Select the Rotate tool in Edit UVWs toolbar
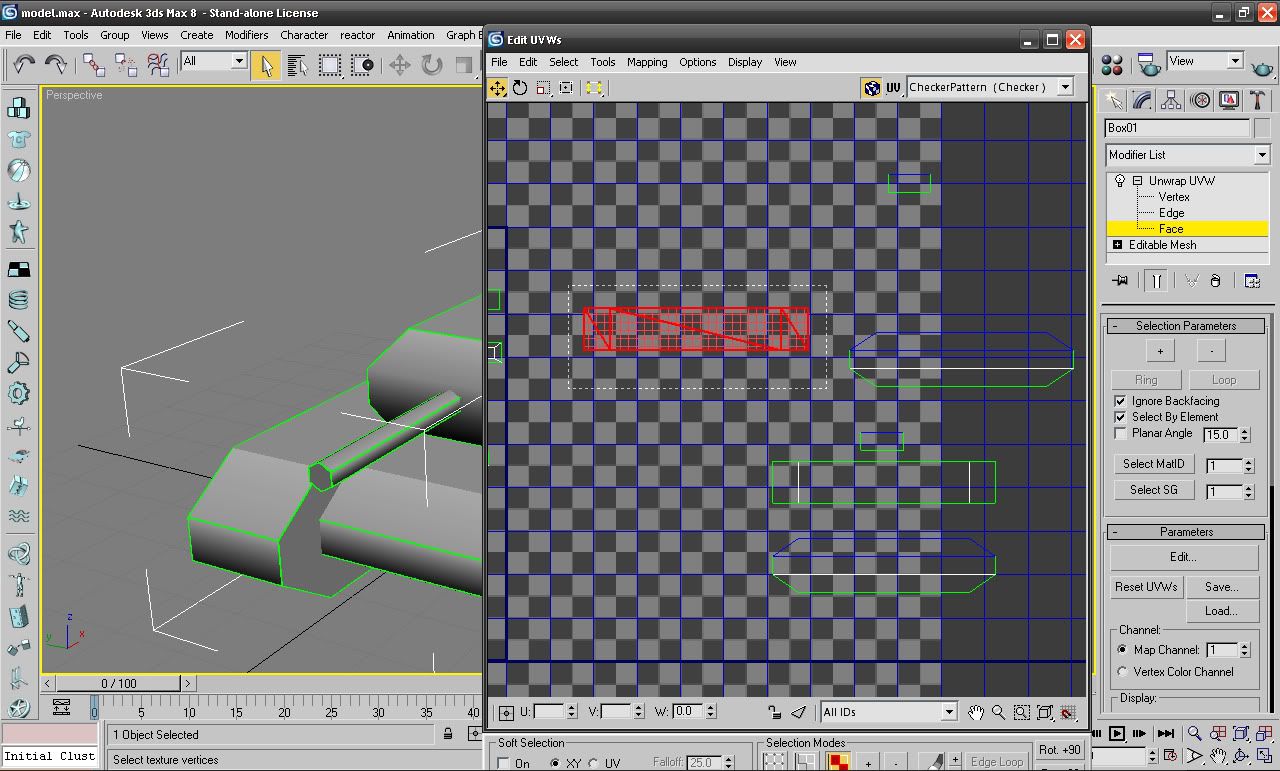 (520, 88)
